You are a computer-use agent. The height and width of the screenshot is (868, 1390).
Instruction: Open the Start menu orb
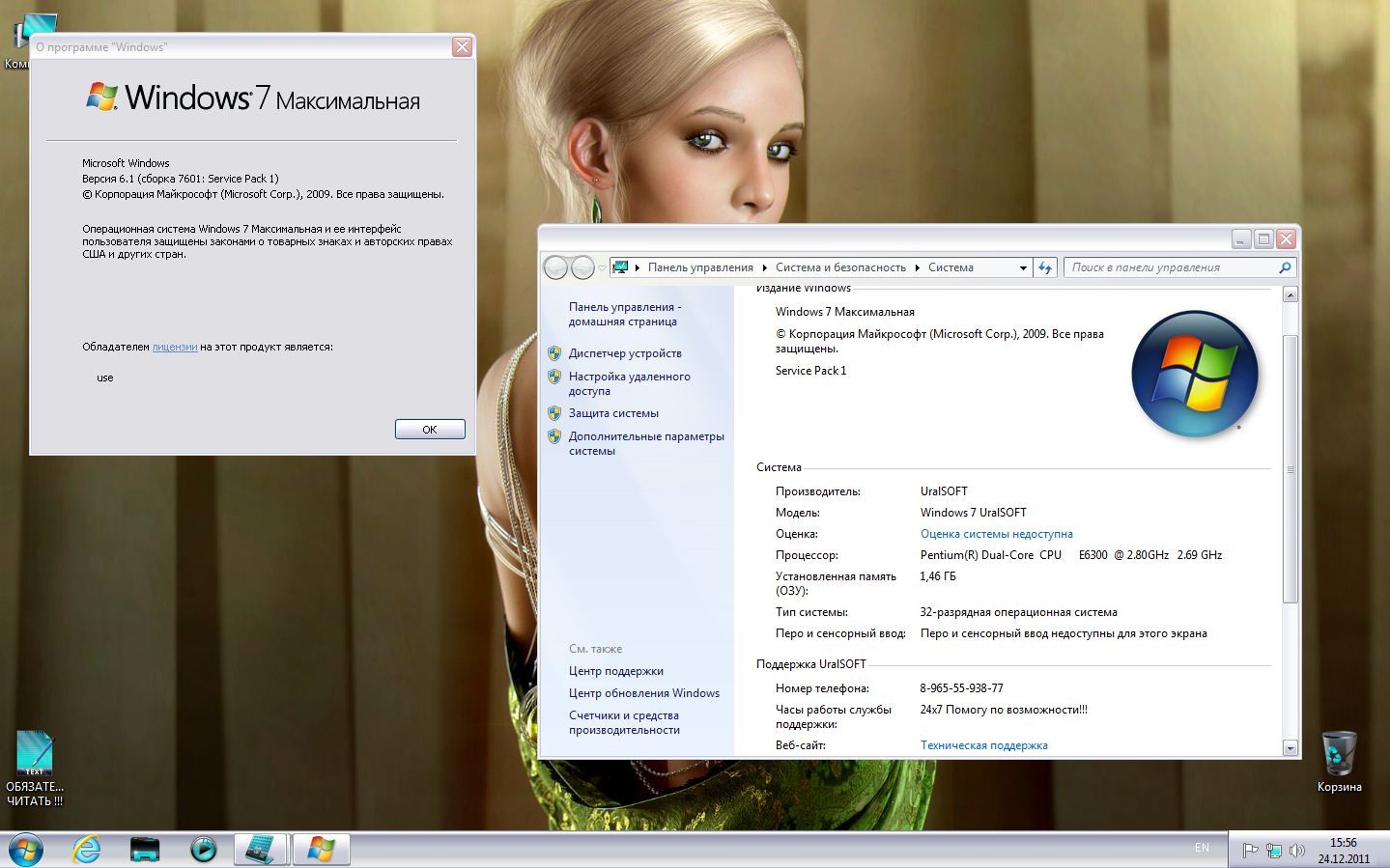click(25, 850)
